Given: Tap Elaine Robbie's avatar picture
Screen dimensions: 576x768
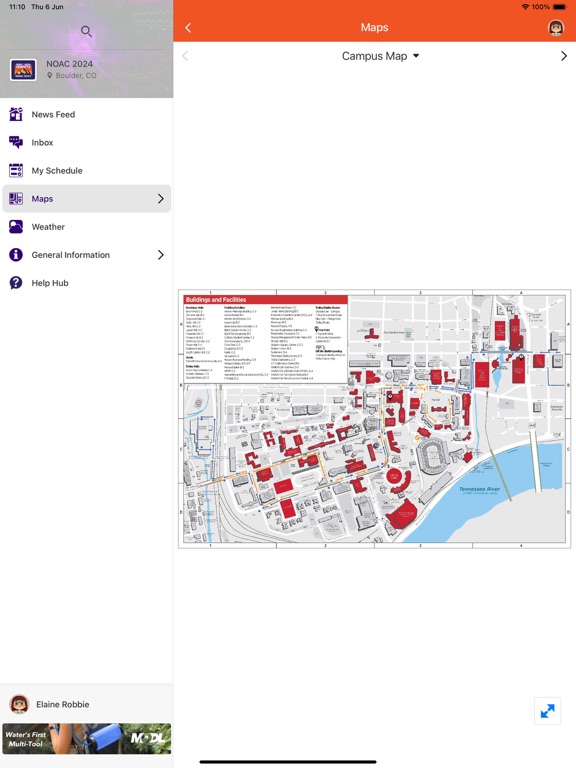Looking at the screenshot, I should click(19, 704).
